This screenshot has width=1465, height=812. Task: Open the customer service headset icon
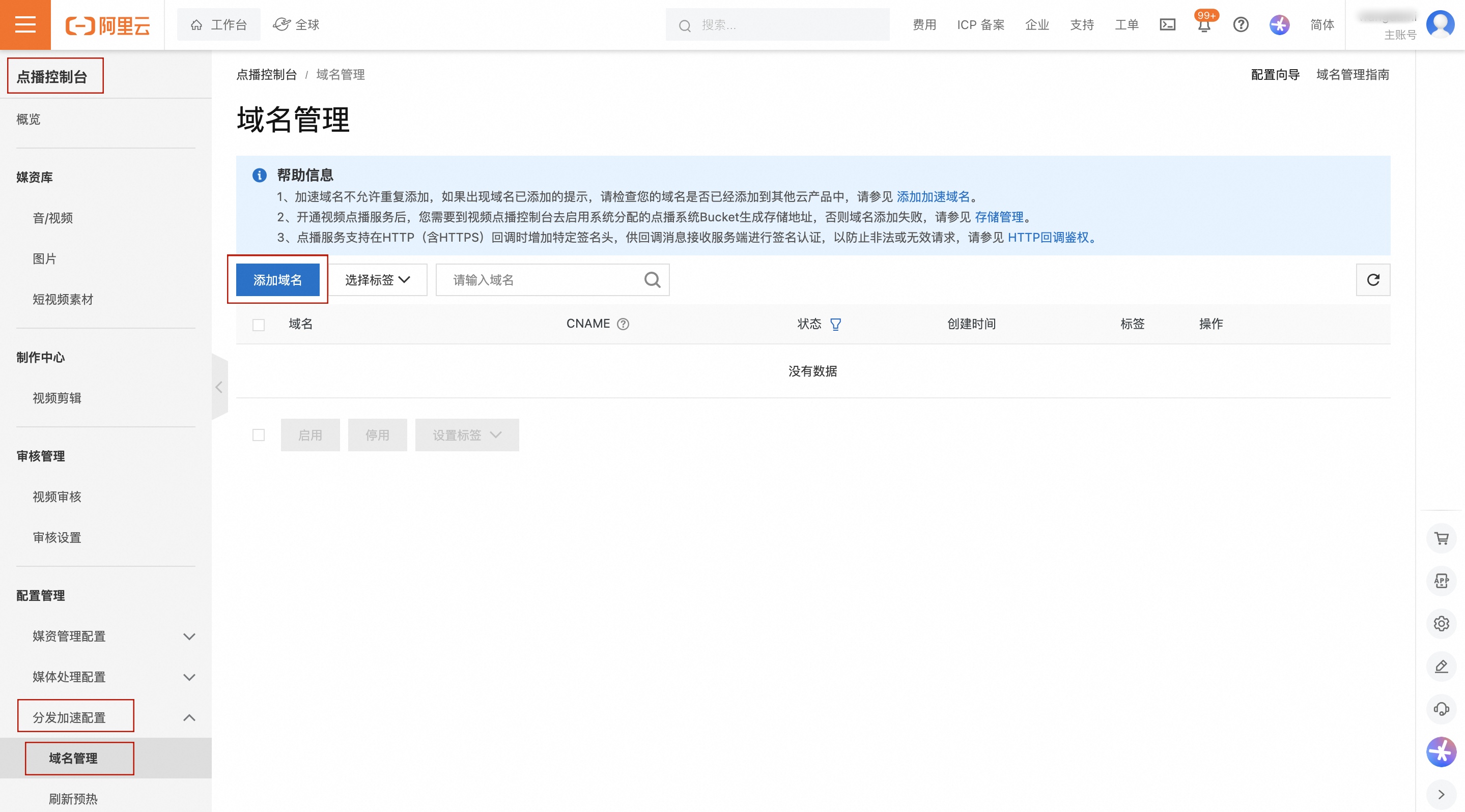(x=1441, y=708)
